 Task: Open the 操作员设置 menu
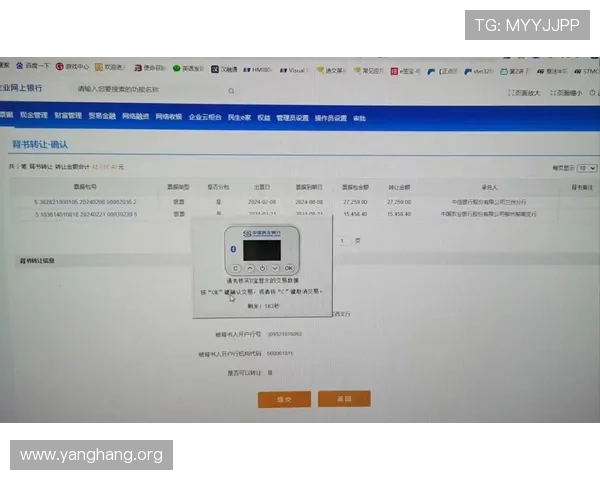[x=331, y=118]
